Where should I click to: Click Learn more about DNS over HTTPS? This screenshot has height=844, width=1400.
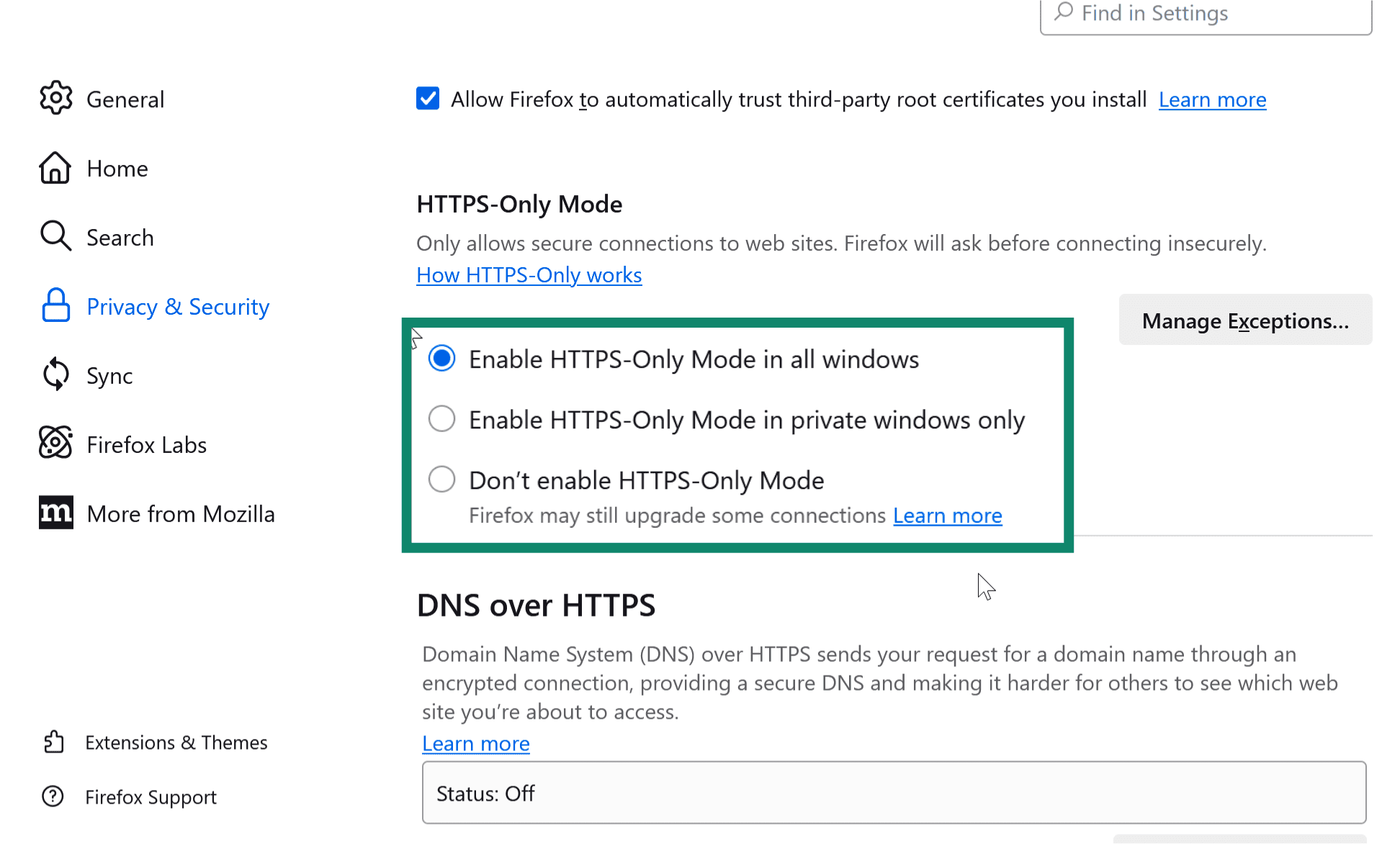[x=475, y=743]
